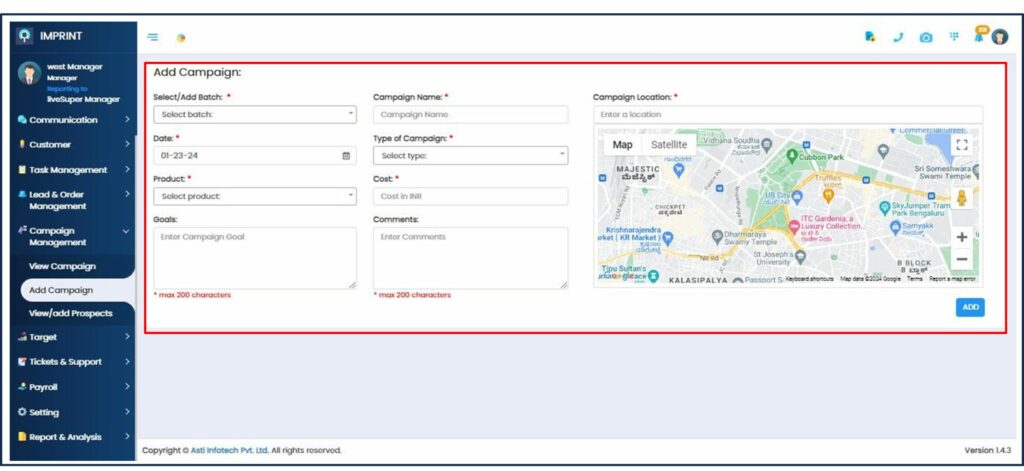Viewport: 1024px width, 471px height.
Task: Click the blue ADD button
Action: pyautogui.click(x=970, y=307)
